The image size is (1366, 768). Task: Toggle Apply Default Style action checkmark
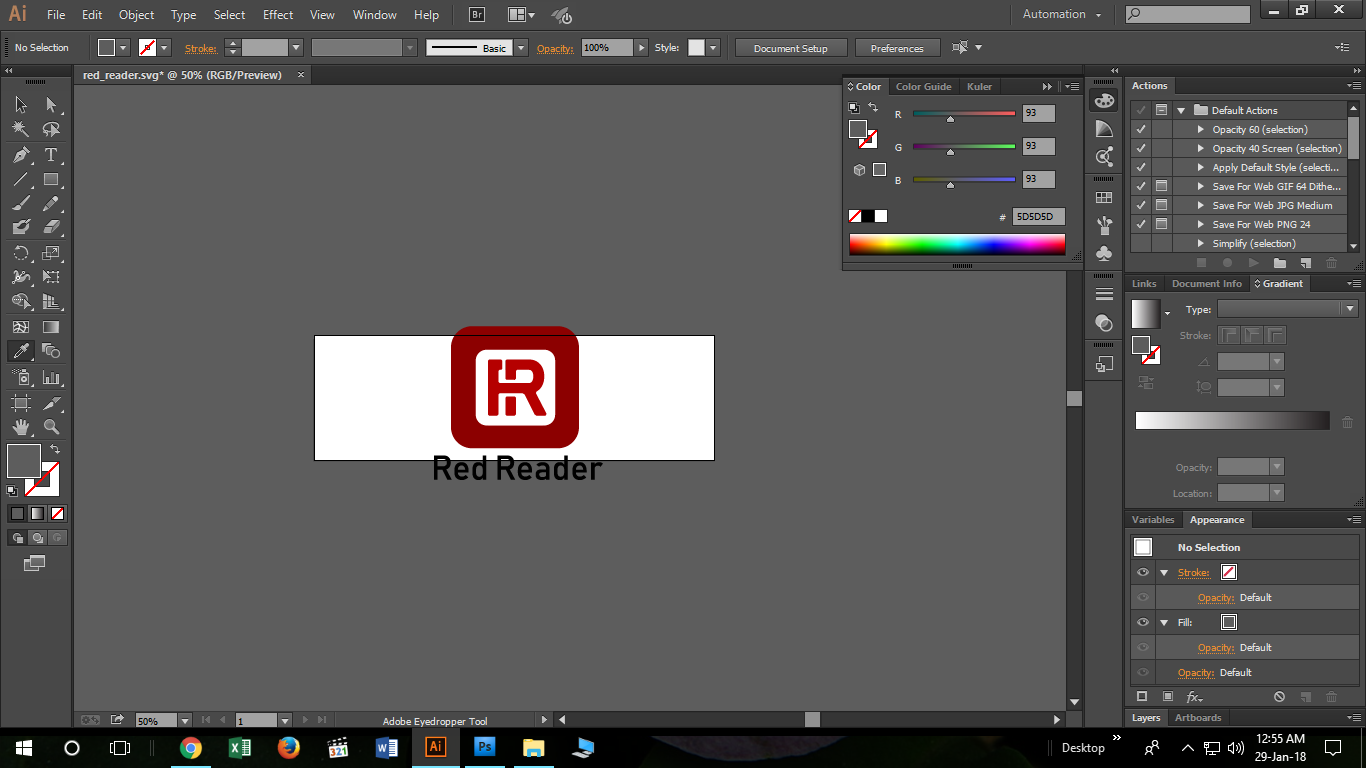tap(1141, 167)
